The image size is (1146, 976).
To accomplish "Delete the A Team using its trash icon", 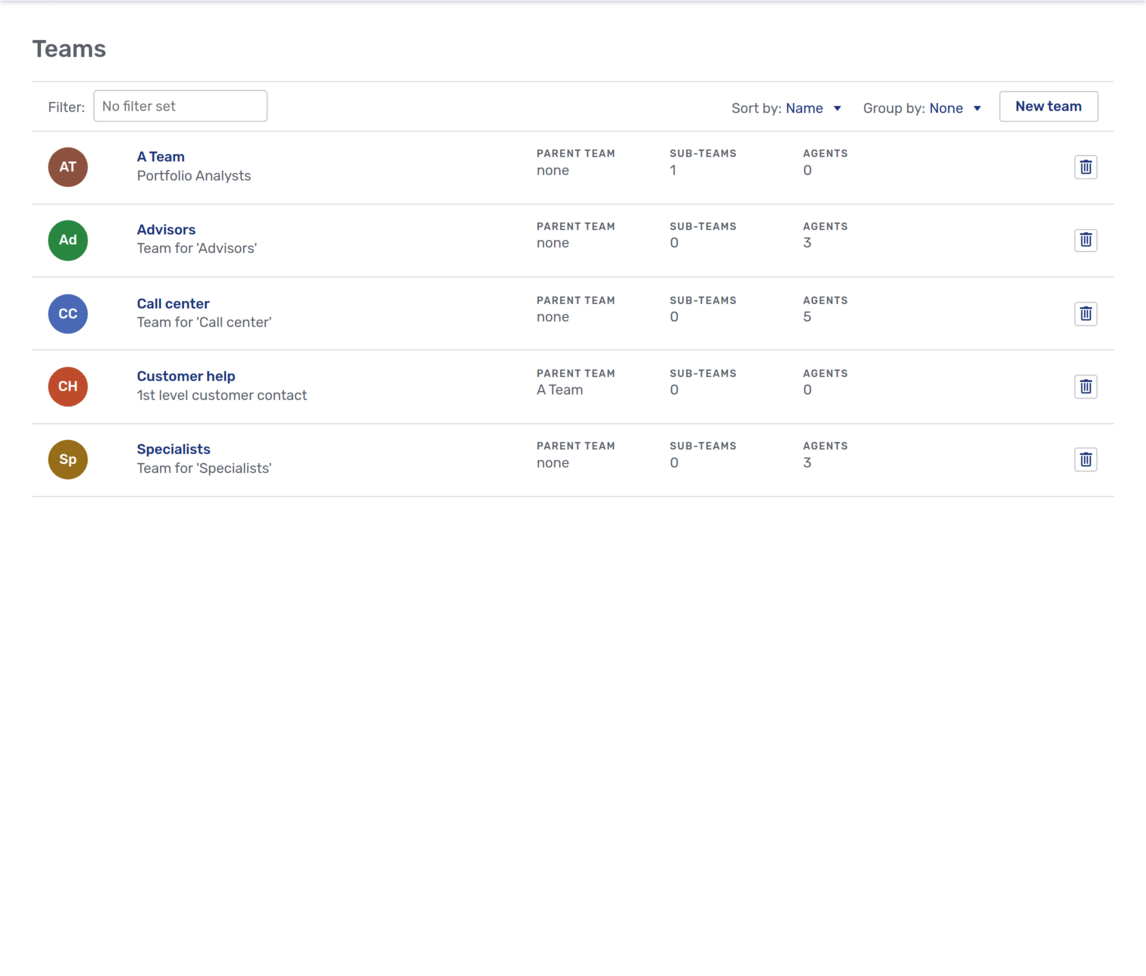I will 1085,167.
